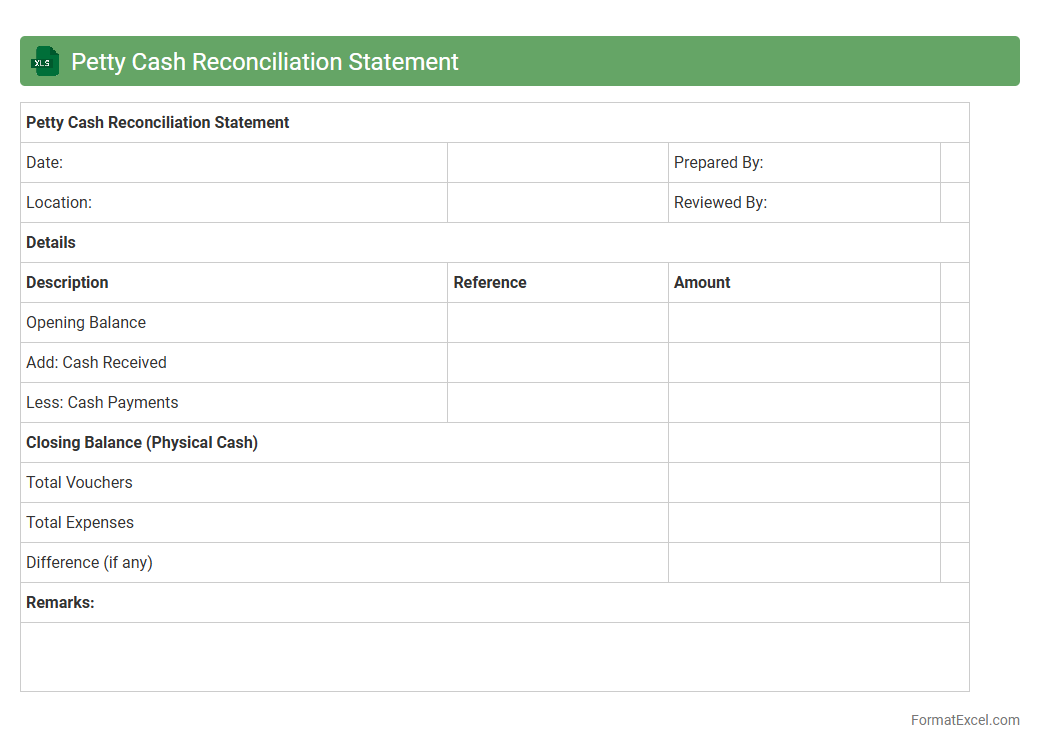
Task: Select the Closing Balance amount cell
Action: pyautogui.click(x=803, y=443)
